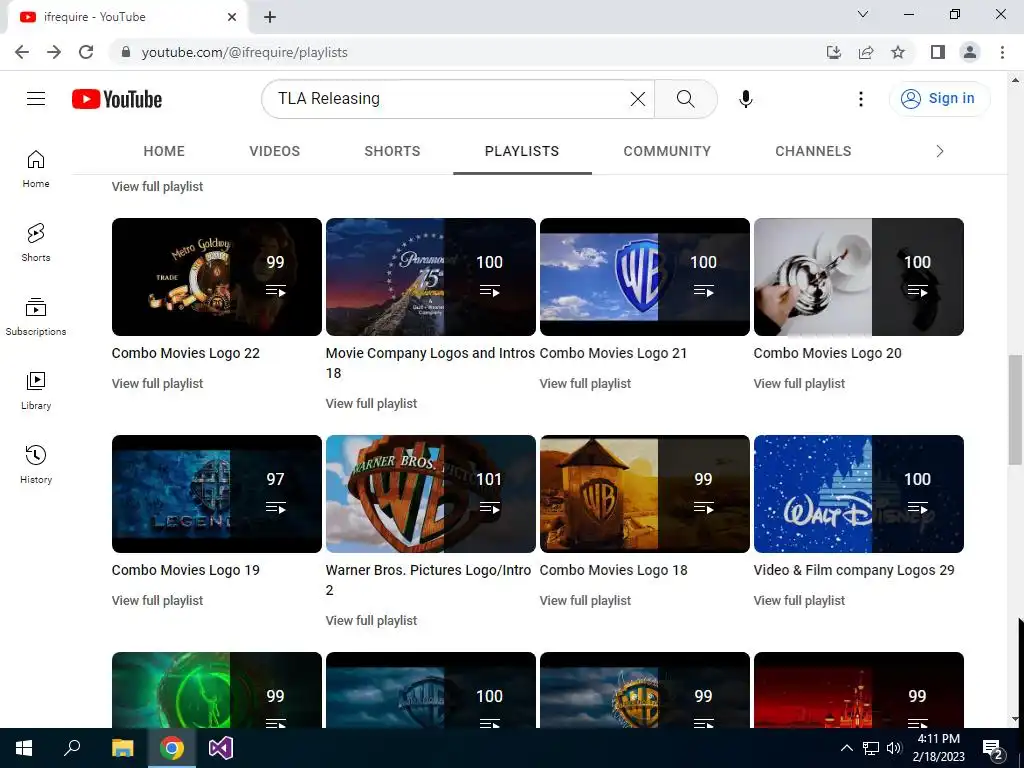Viewport: 1024px width, 768px height.
Task: Open a new browser tab
Action: tap(270, 17)
